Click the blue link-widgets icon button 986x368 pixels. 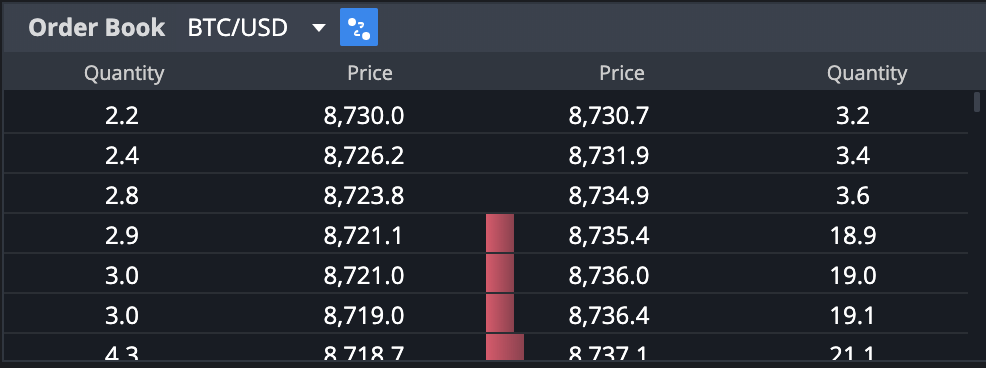click(358, 27)
